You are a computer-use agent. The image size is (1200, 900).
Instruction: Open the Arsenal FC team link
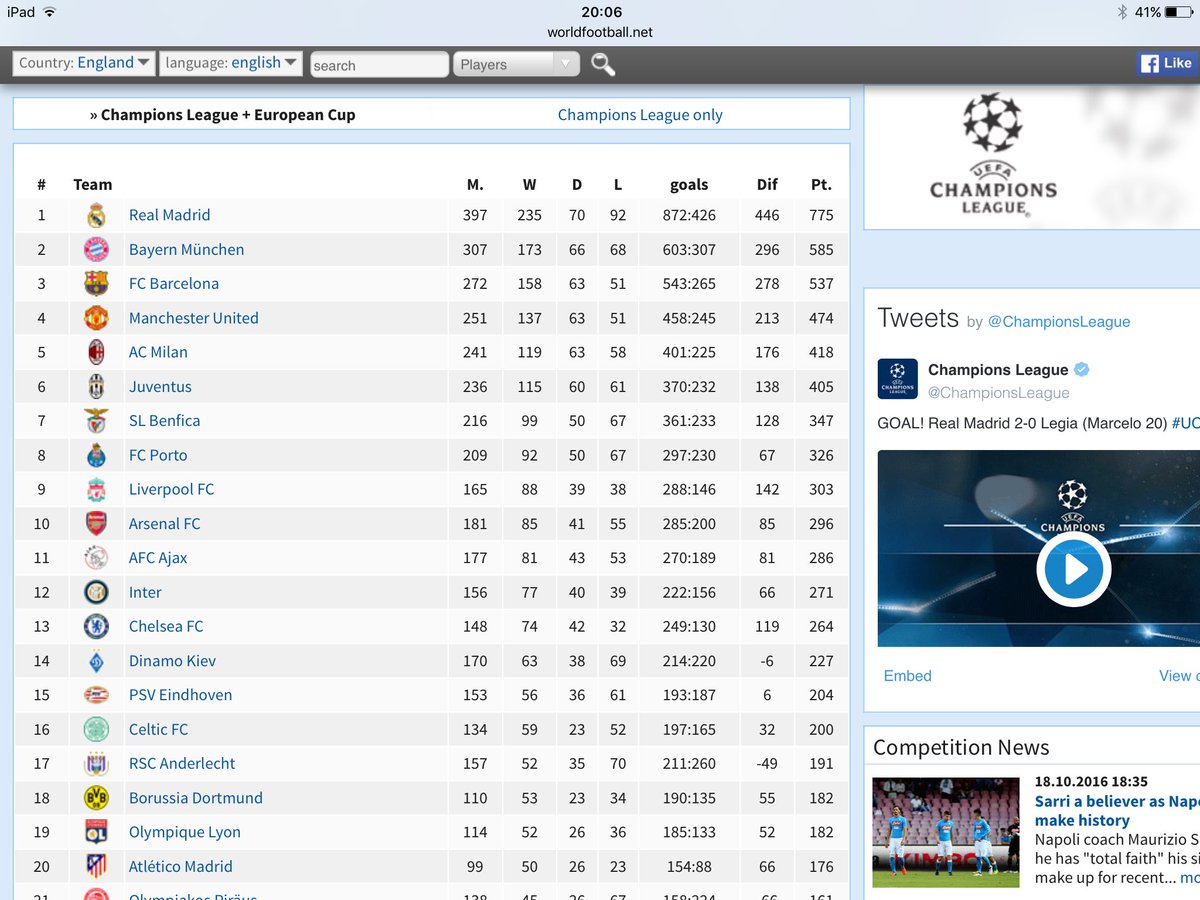coord(164,523)
